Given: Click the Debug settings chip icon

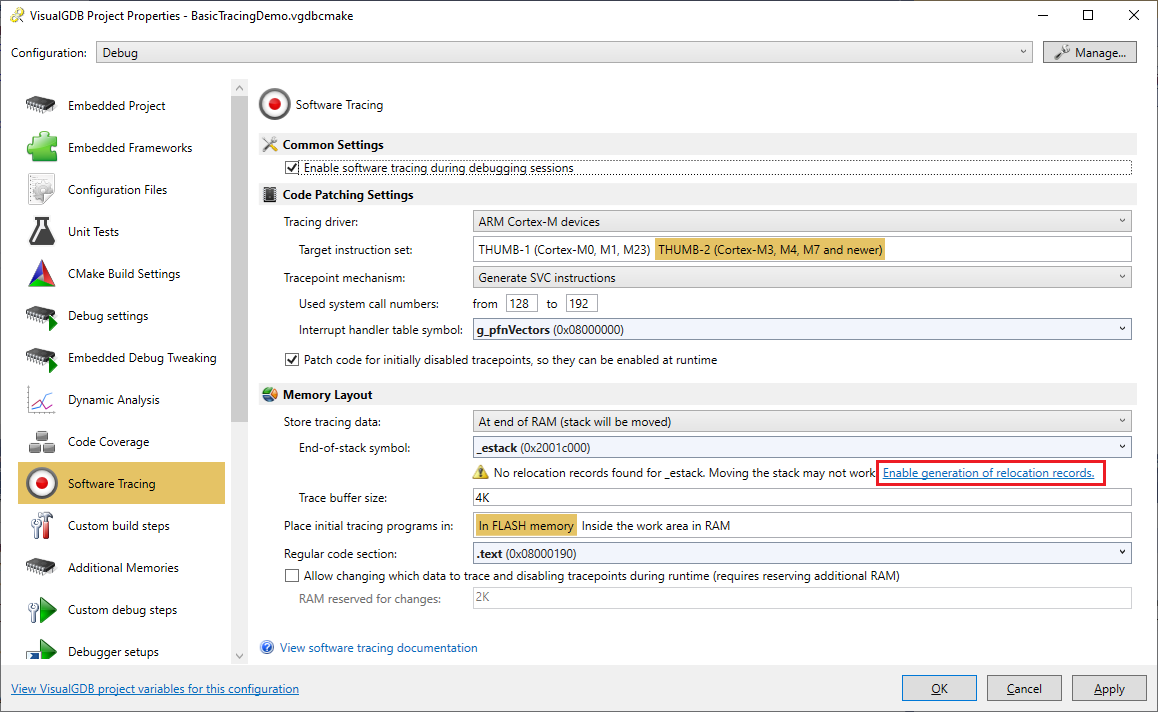Looking at the screenshot, I should click(x=41, y=316).
